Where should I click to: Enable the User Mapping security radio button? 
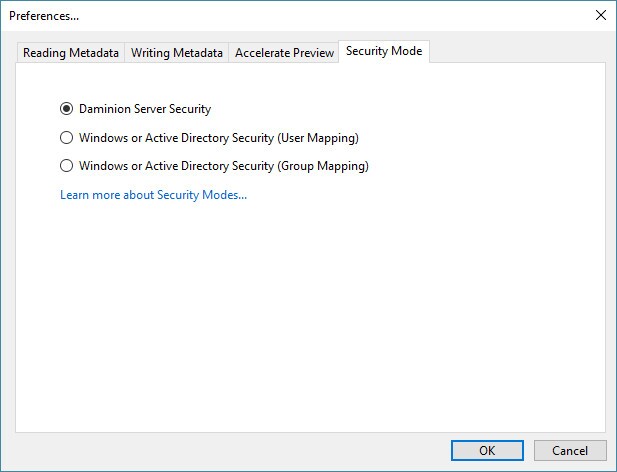pyautogui.click(x=67, y=138)
